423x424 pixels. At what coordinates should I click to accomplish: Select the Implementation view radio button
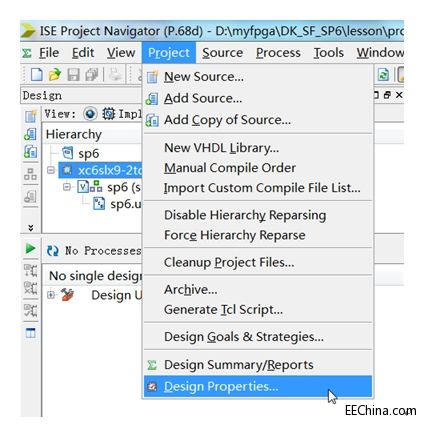[90, 114]
